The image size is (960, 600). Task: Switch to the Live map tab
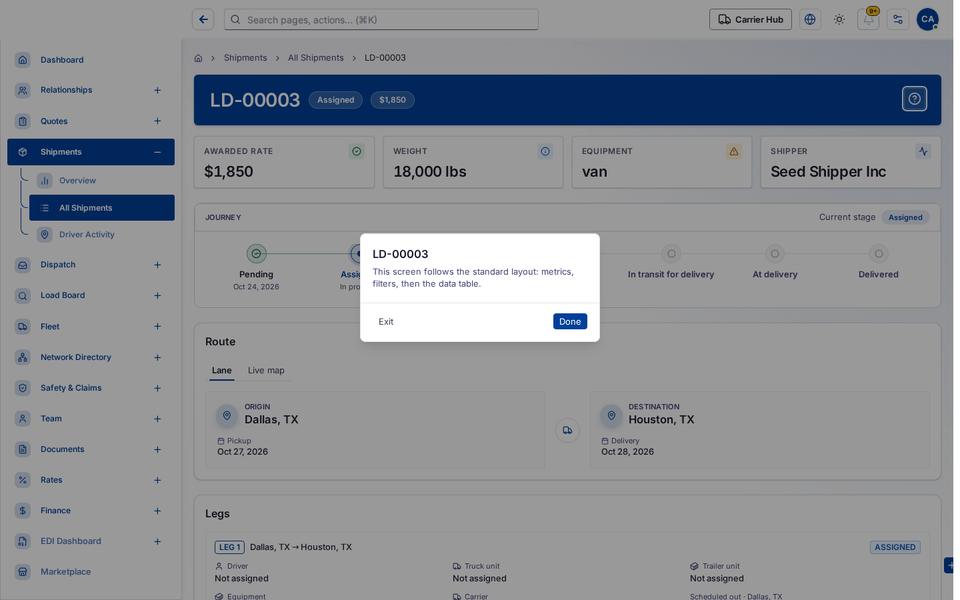coord(266,370)
